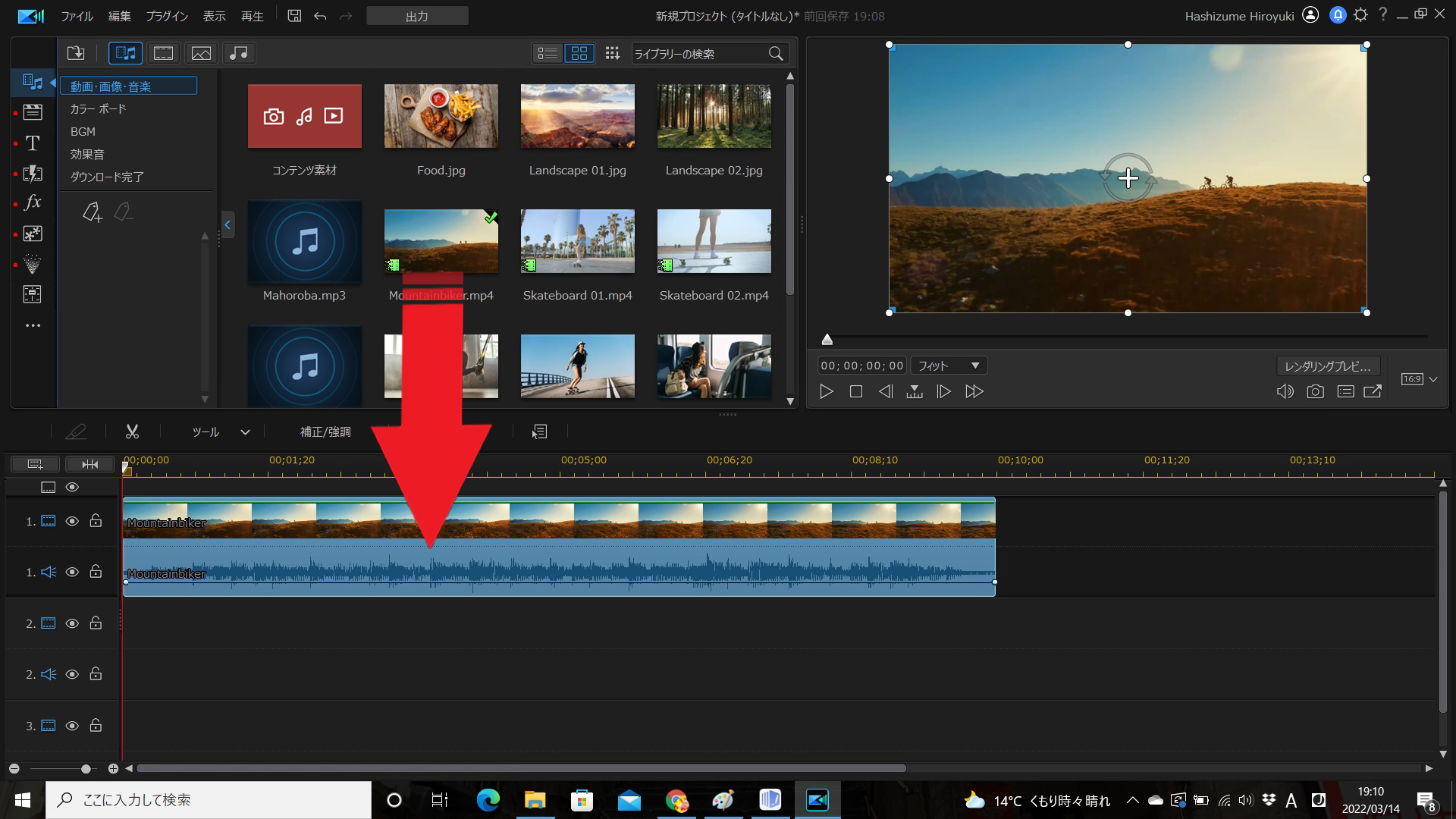
Task: Open the 編集 menu
Action: 119,16
